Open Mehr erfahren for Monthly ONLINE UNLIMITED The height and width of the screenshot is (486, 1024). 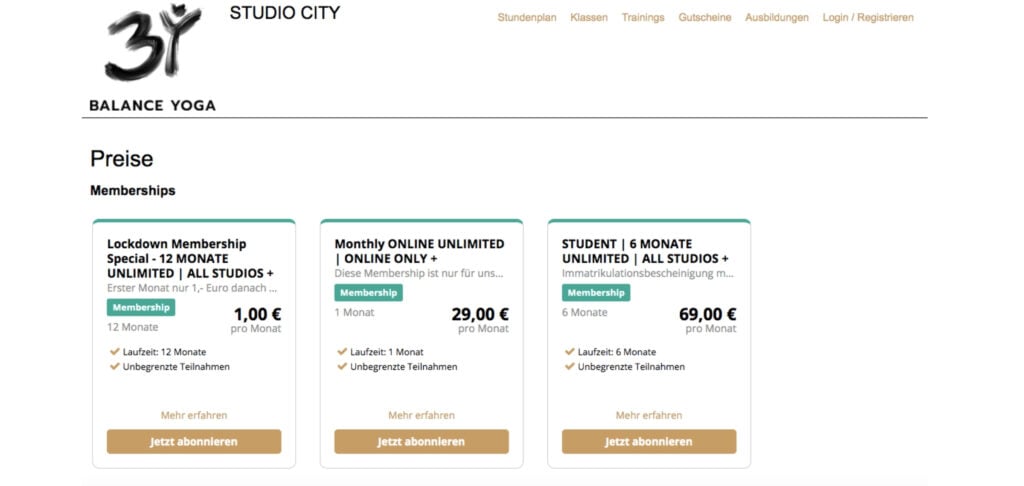pos(421,415)
